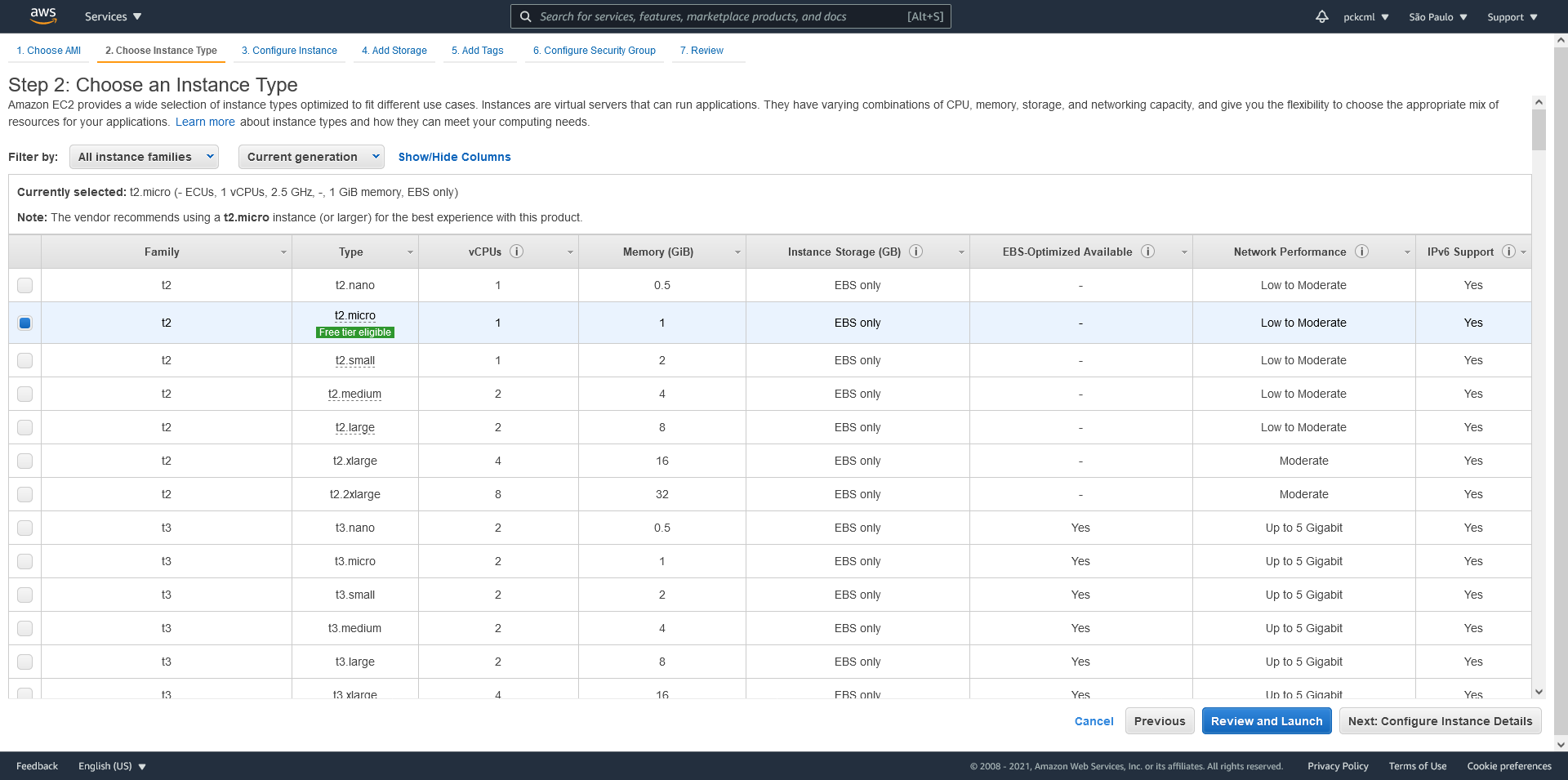Expand the São Paulo region menu

click(x=1437, y=16)
